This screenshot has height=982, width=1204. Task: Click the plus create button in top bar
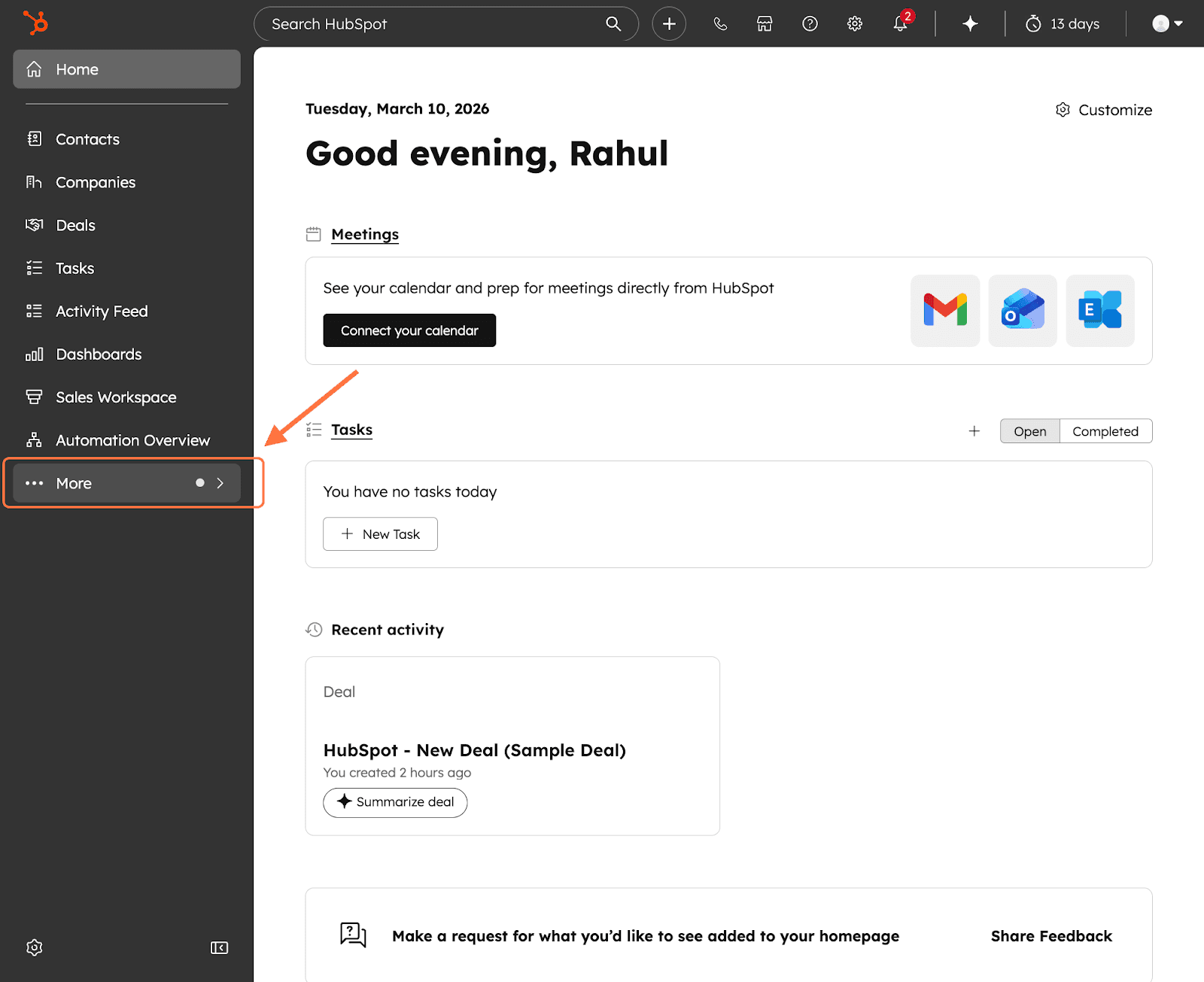669,24
